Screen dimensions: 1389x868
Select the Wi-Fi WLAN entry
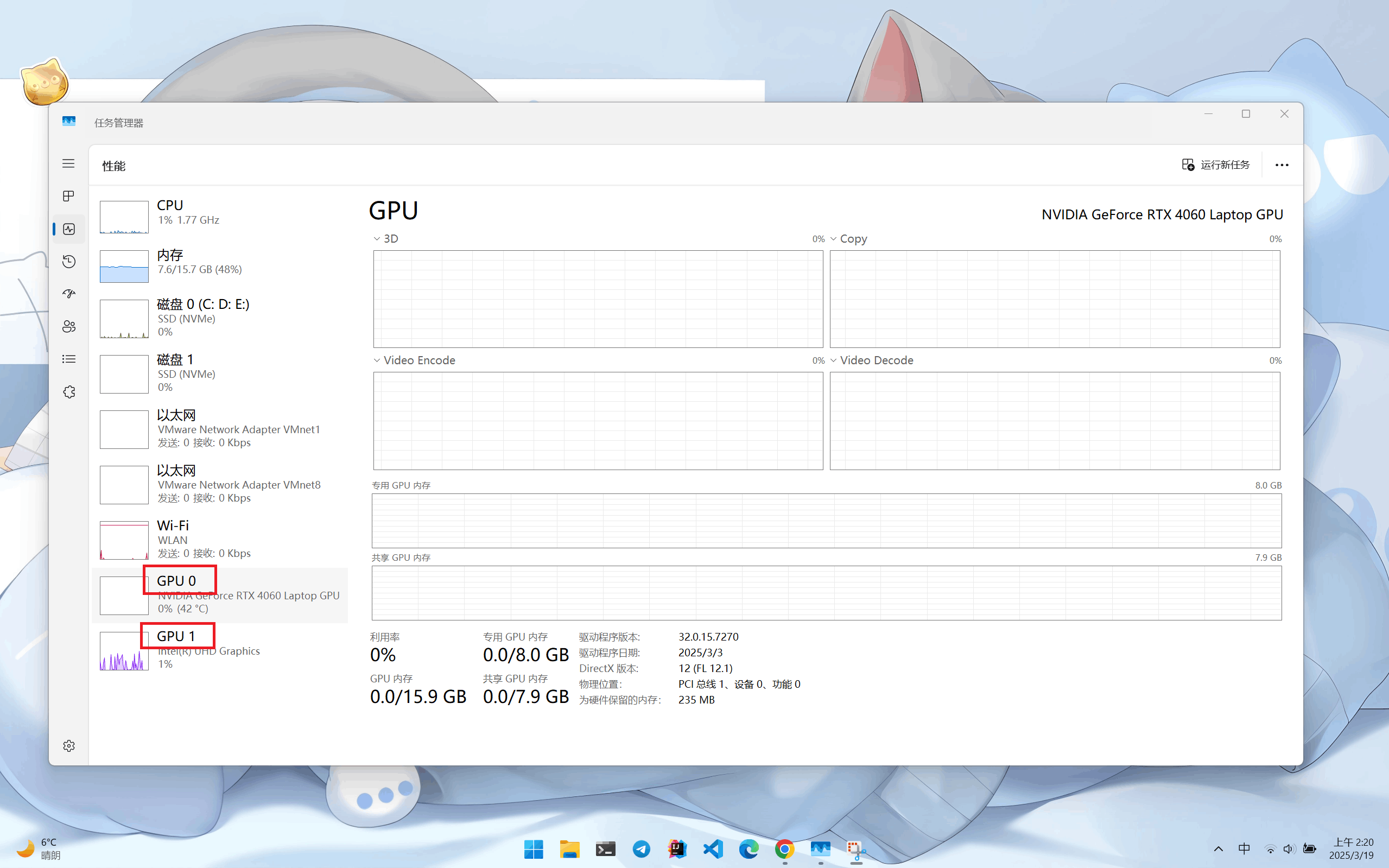click(x=220, y=540)
